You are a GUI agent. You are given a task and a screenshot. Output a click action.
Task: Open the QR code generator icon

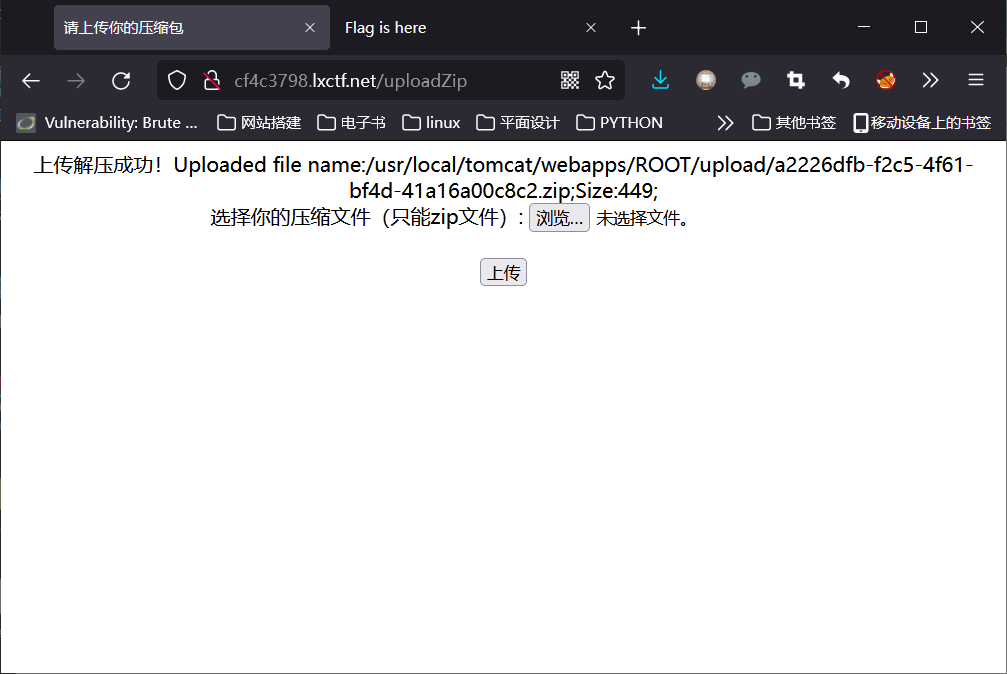(x=570, y=80)
